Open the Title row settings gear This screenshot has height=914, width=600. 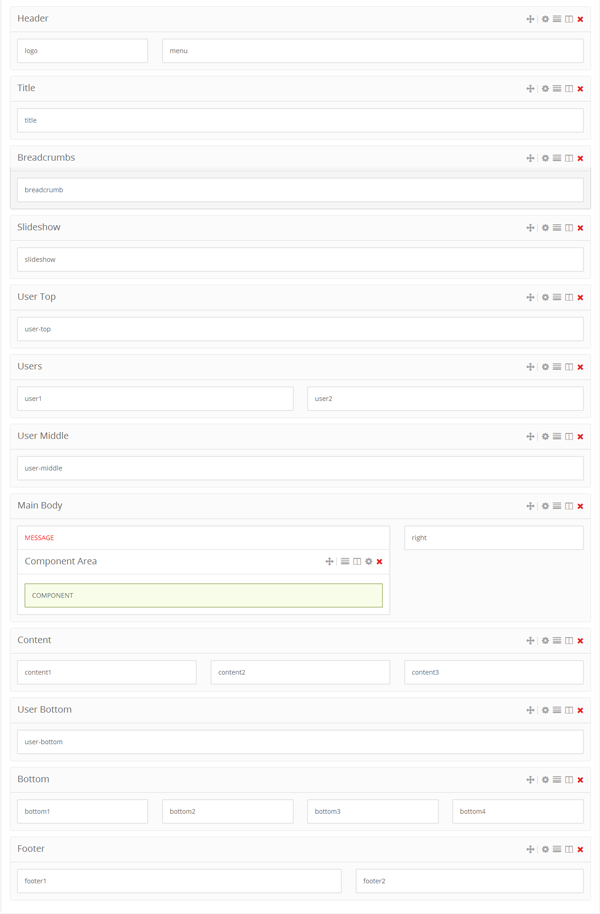[x=545, y=89]
